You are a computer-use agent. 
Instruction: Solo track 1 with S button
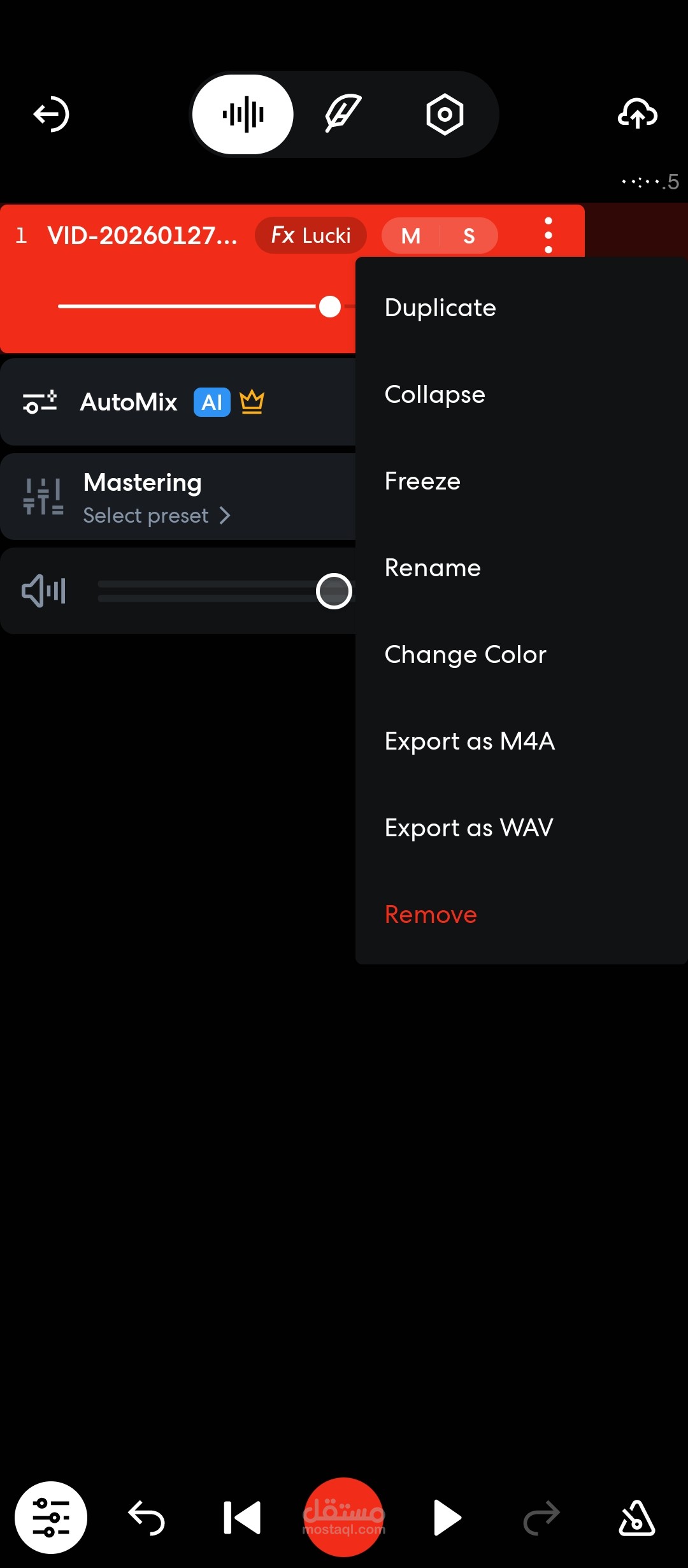[x=469, y=236]
